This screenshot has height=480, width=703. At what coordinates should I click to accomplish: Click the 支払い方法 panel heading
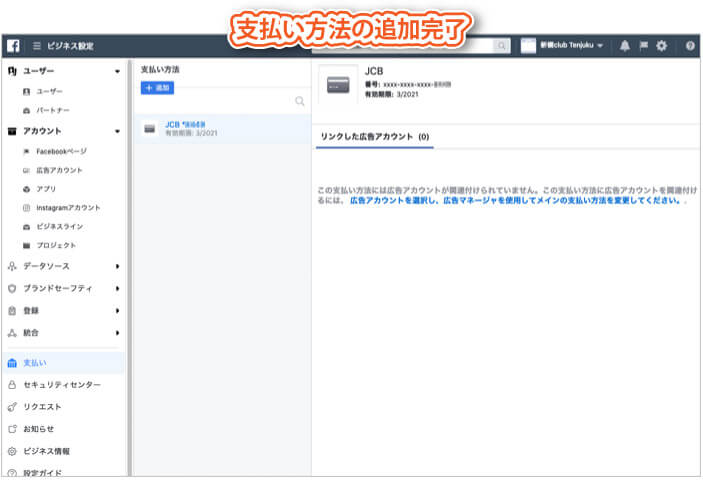click(x=160, y=69)
